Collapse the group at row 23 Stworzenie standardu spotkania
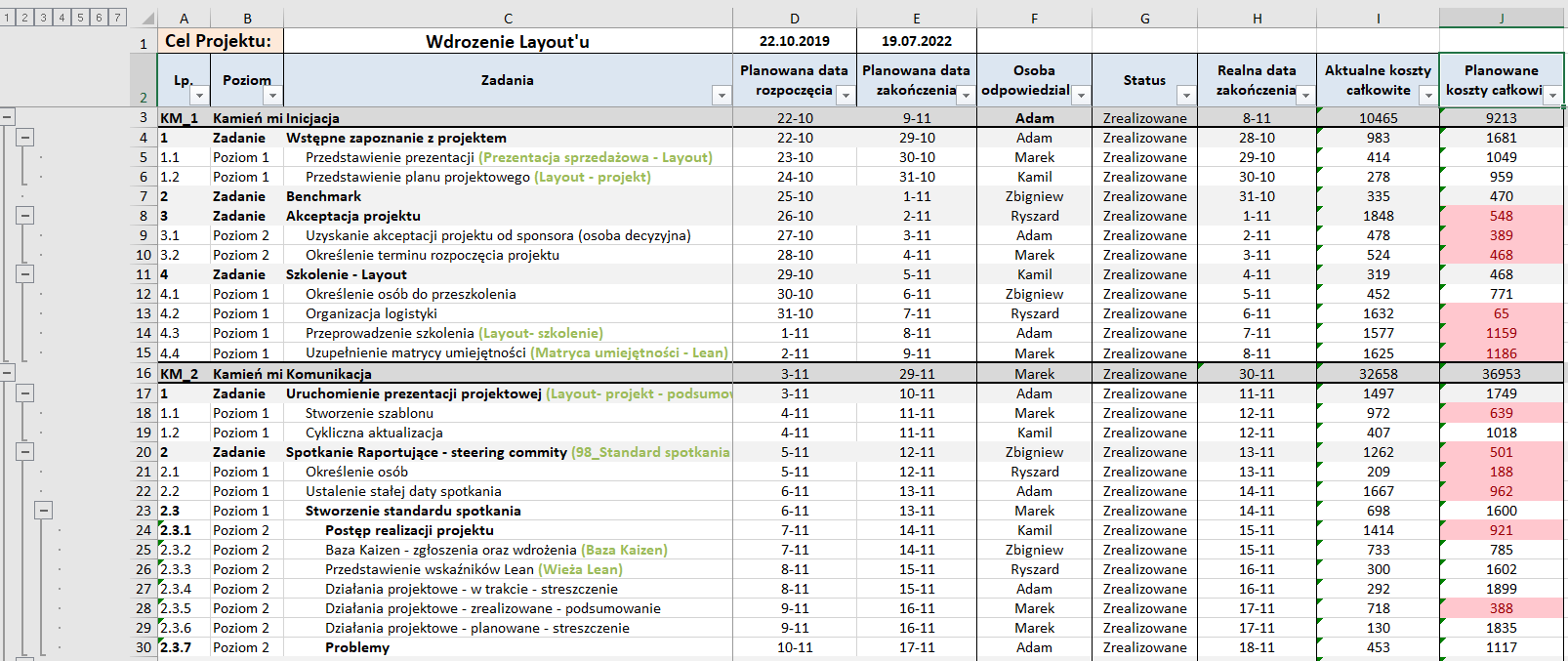The width and height of the screenshot is (1568, 661). (x=44, y=511)
